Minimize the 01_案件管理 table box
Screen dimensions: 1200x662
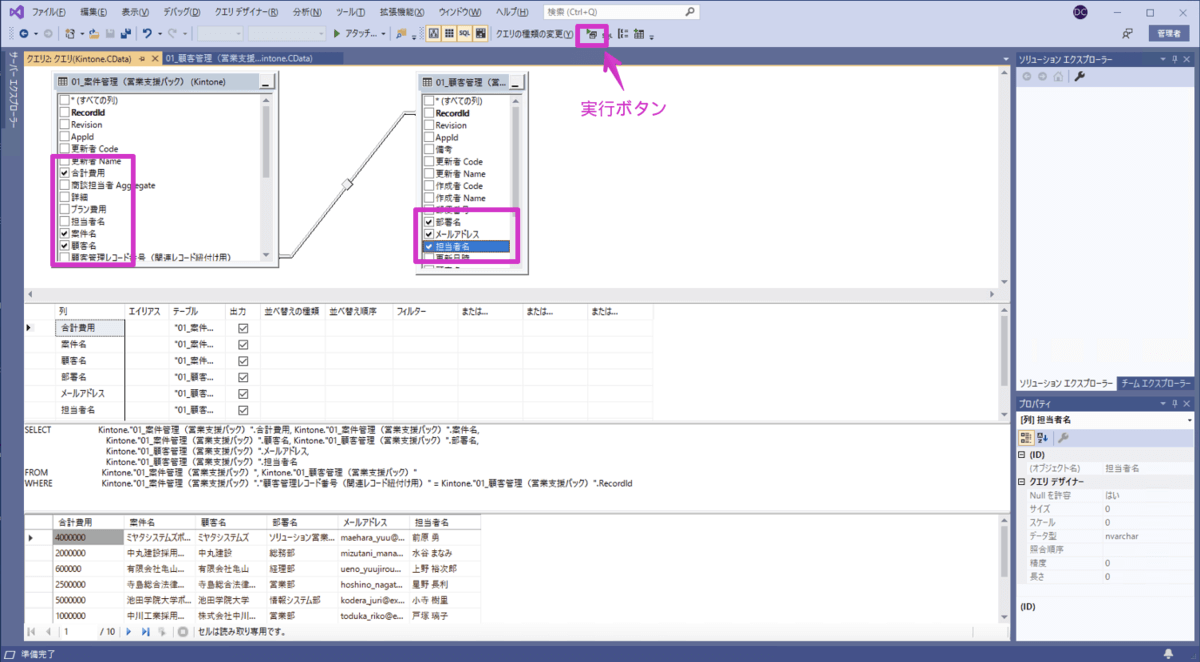point(265,82)
